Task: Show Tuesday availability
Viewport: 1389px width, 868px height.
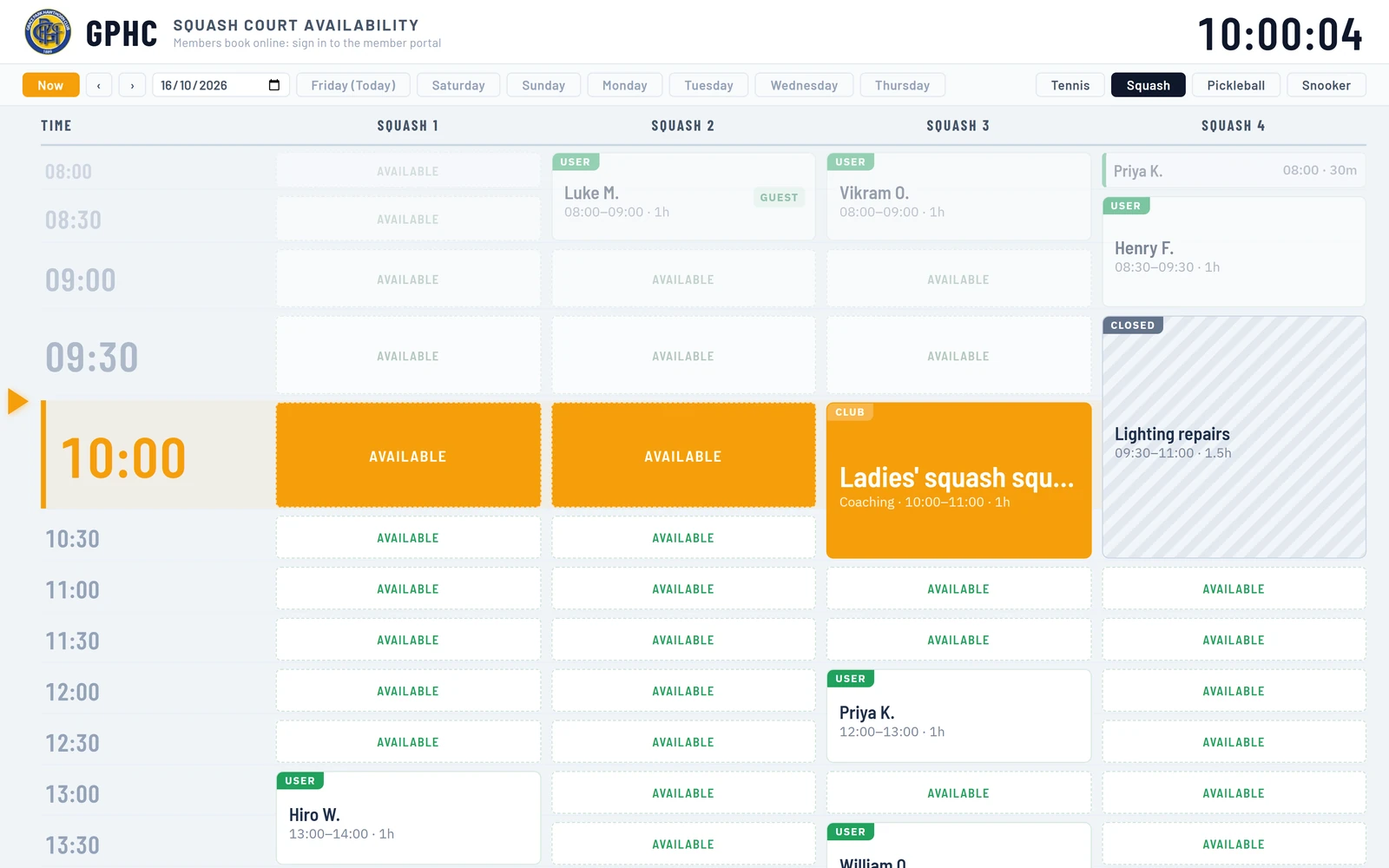Action: coord(708,85)
